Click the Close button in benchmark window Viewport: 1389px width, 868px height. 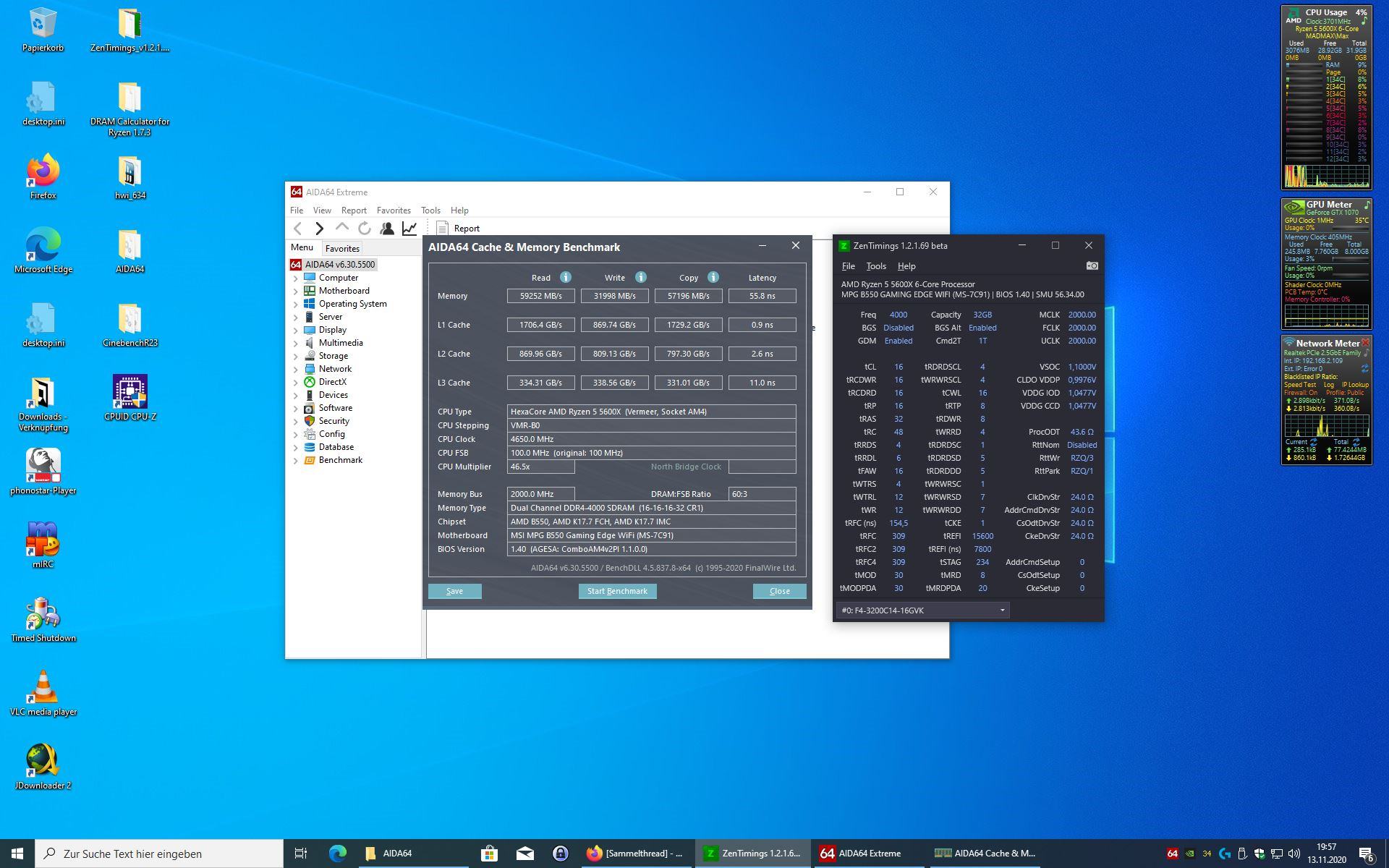tap(779, 591)
